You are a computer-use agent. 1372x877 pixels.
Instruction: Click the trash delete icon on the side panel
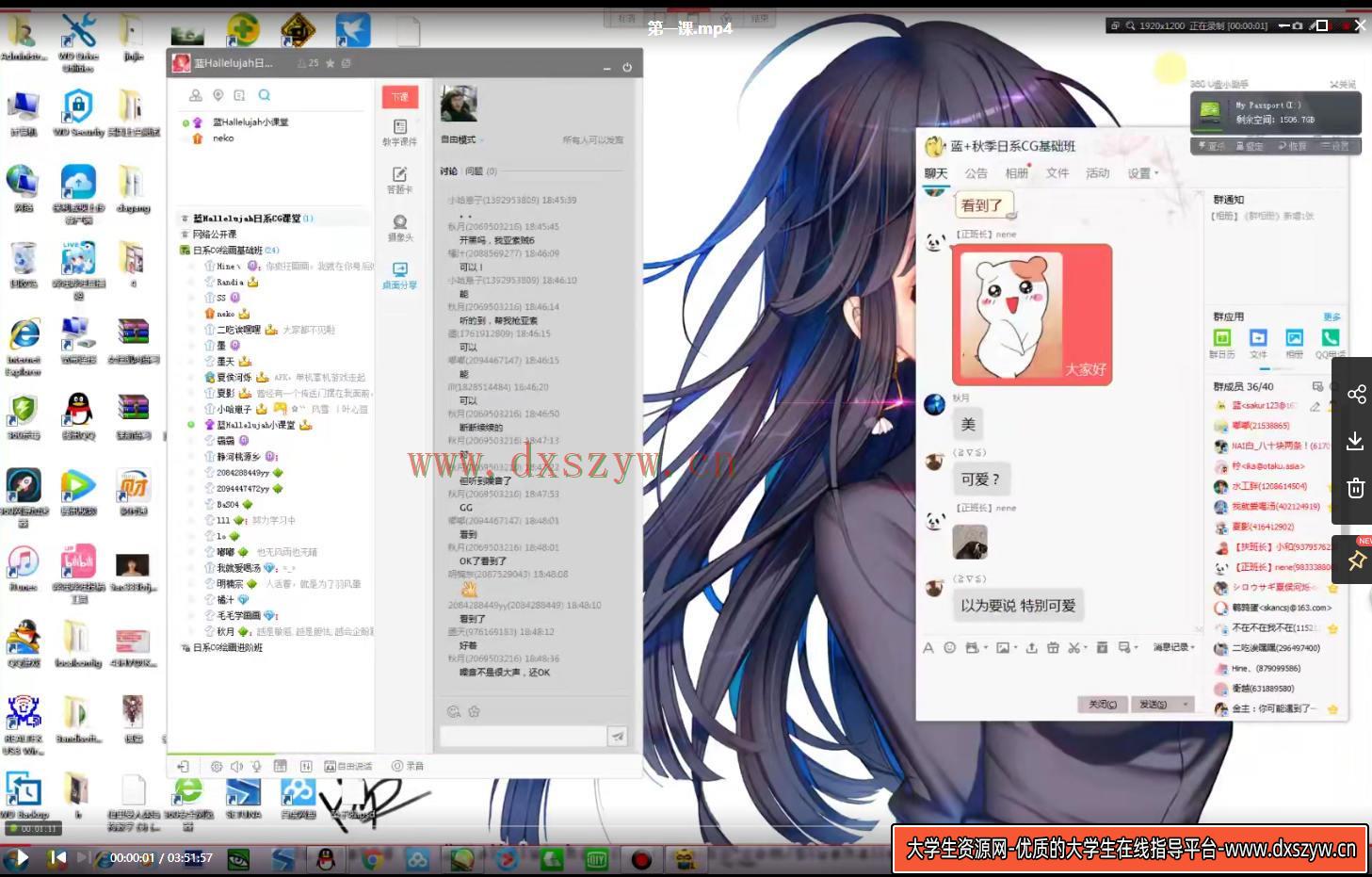coord(1356,488)
